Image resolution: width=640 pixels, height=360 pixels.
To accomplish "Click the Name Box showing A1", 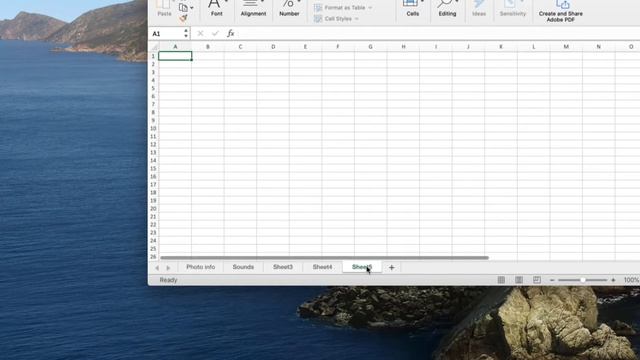I will 166,33.
